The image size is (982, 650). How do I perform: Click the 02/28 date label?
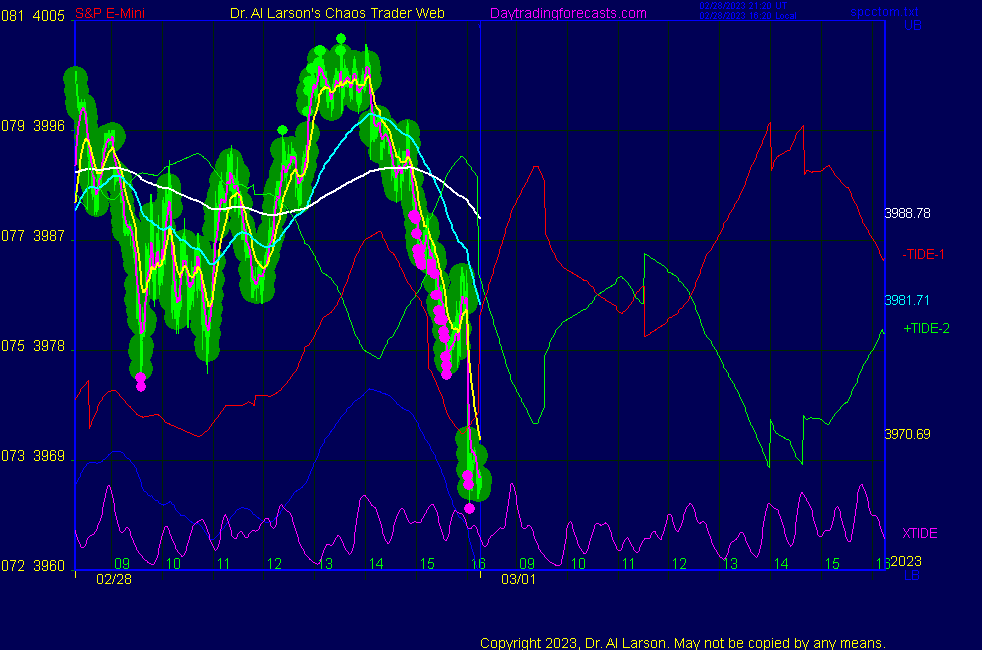click(114, 579)
